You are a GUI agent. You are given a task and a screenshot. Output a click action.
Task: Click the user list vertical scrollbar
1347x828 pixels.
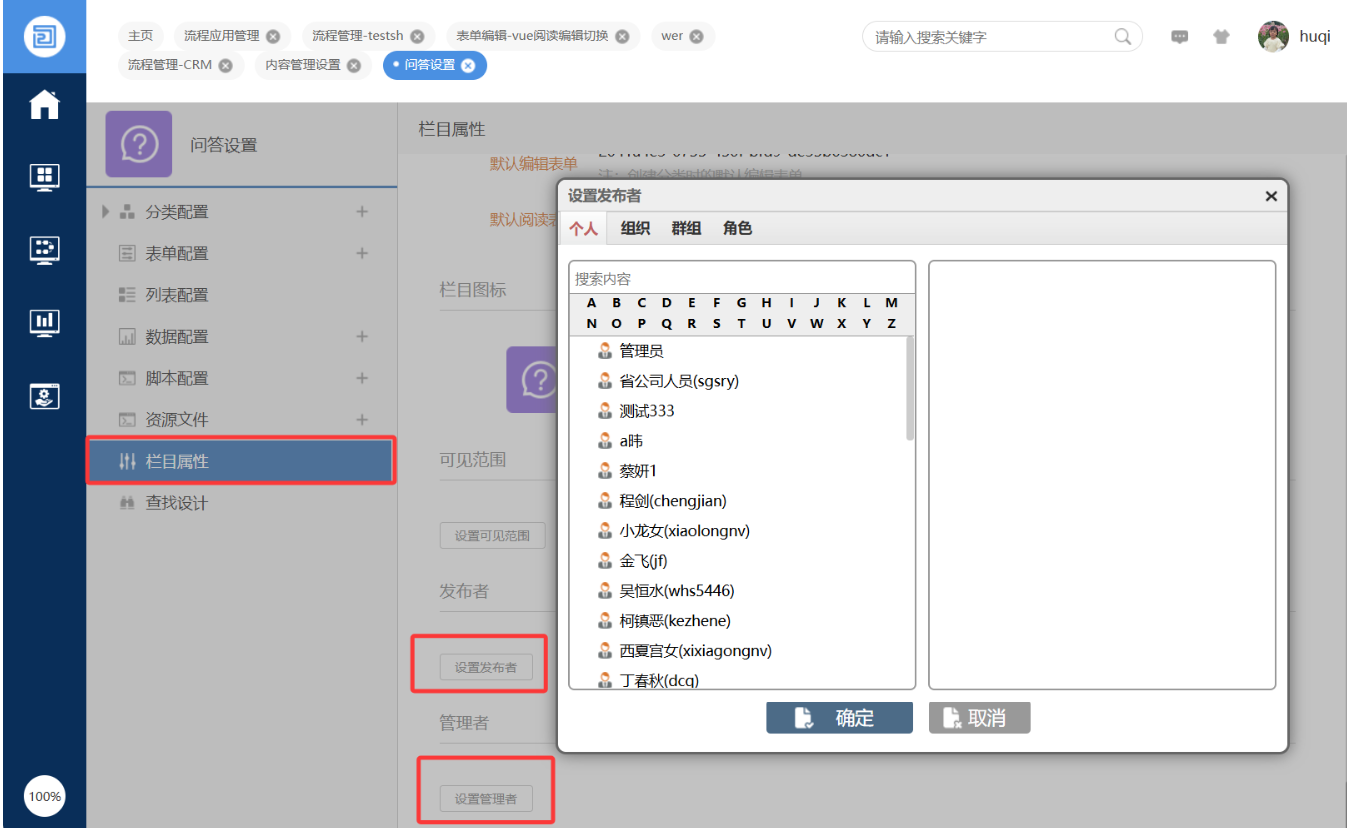click(x=910, y=388)
